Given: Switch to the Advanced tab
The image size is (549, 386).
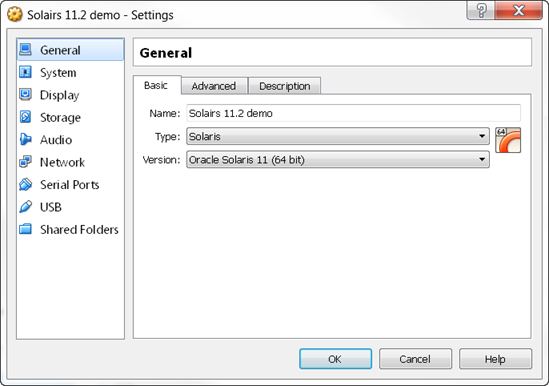Looking at the screenshot, I should click(214, 86).
